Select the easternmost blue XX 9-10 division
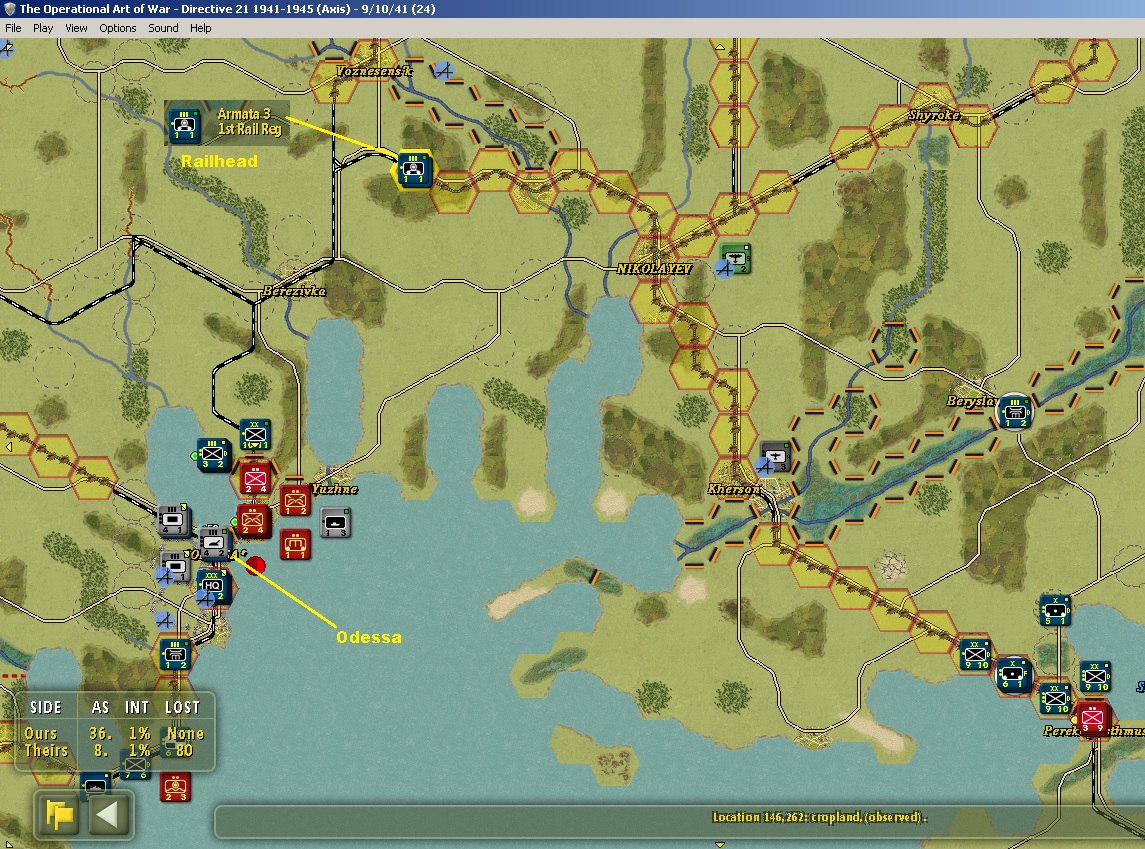Screen dimensions: 1145x849 tap(1095, 676)
